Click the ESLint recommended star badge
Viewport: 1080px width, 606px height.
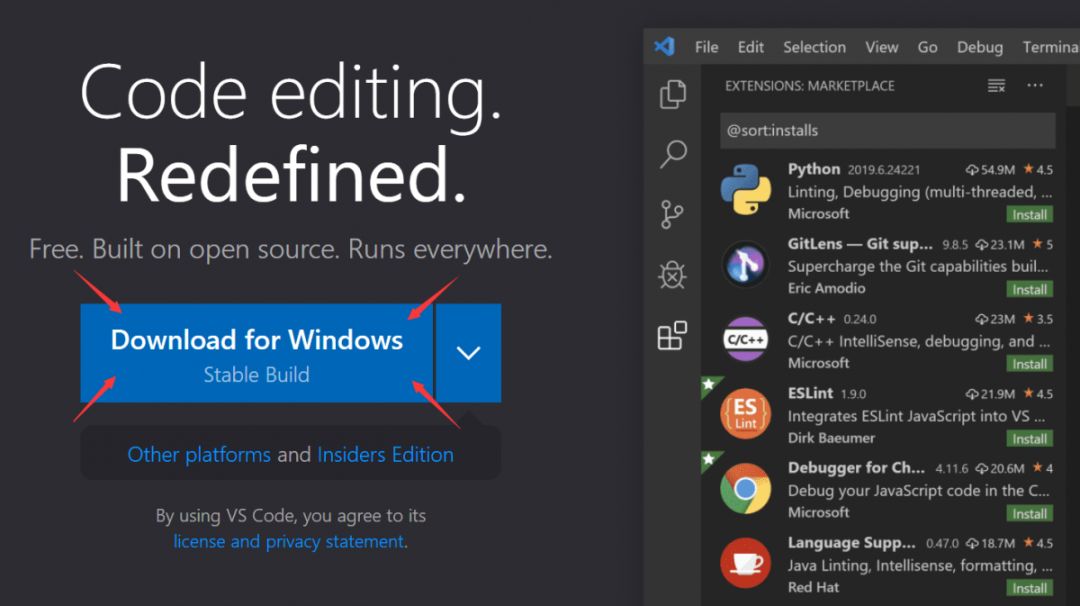point(709,386)
